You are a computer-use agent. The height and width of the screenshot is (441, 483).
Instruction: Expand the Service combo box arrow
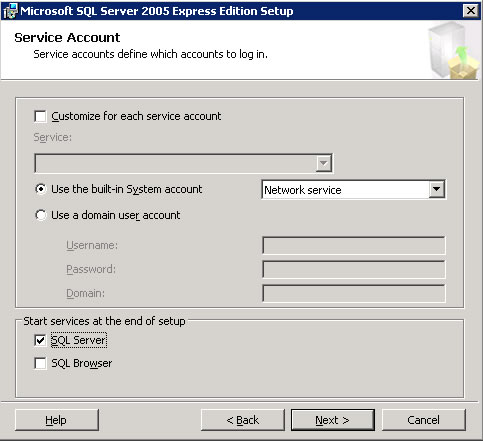pyautogui.click(x=323, y=163)
